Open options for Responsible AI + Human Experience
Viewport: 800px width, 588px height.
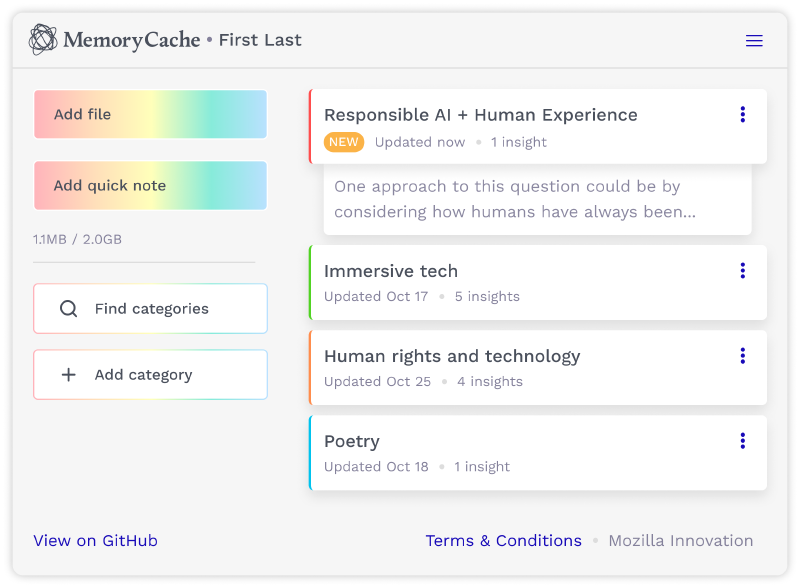click(x=743, y=114)
